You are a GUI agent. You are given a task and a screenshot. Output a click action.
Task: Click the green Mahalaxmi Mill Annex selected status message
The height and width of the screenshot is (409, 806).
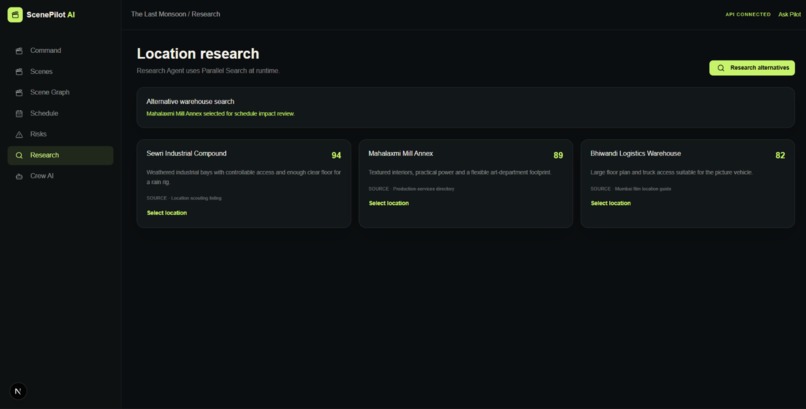[221, 114]
